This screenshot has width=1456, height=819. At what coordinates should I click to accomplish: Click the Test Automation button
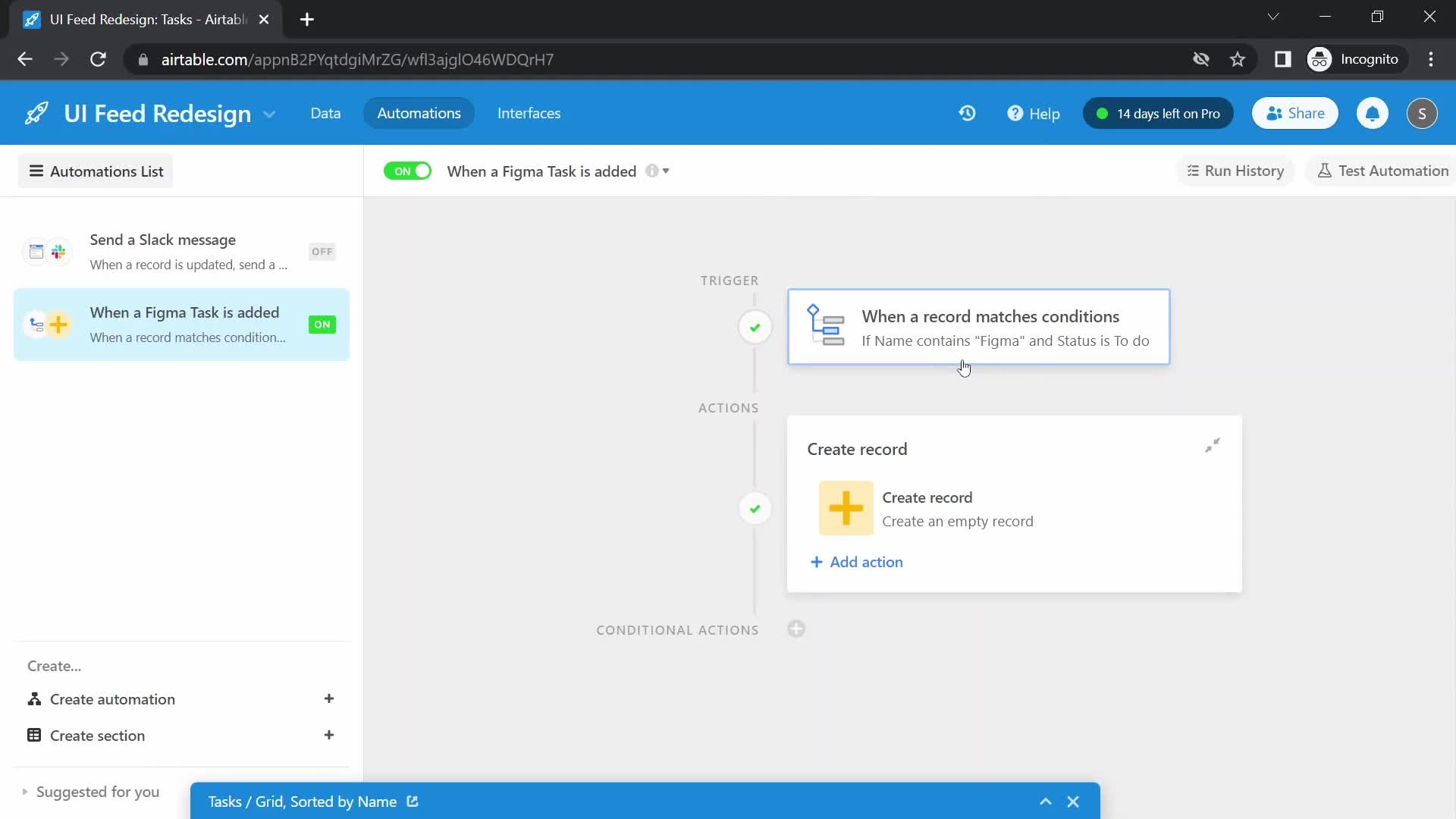pyautogui.click(x=1383, y=171)
